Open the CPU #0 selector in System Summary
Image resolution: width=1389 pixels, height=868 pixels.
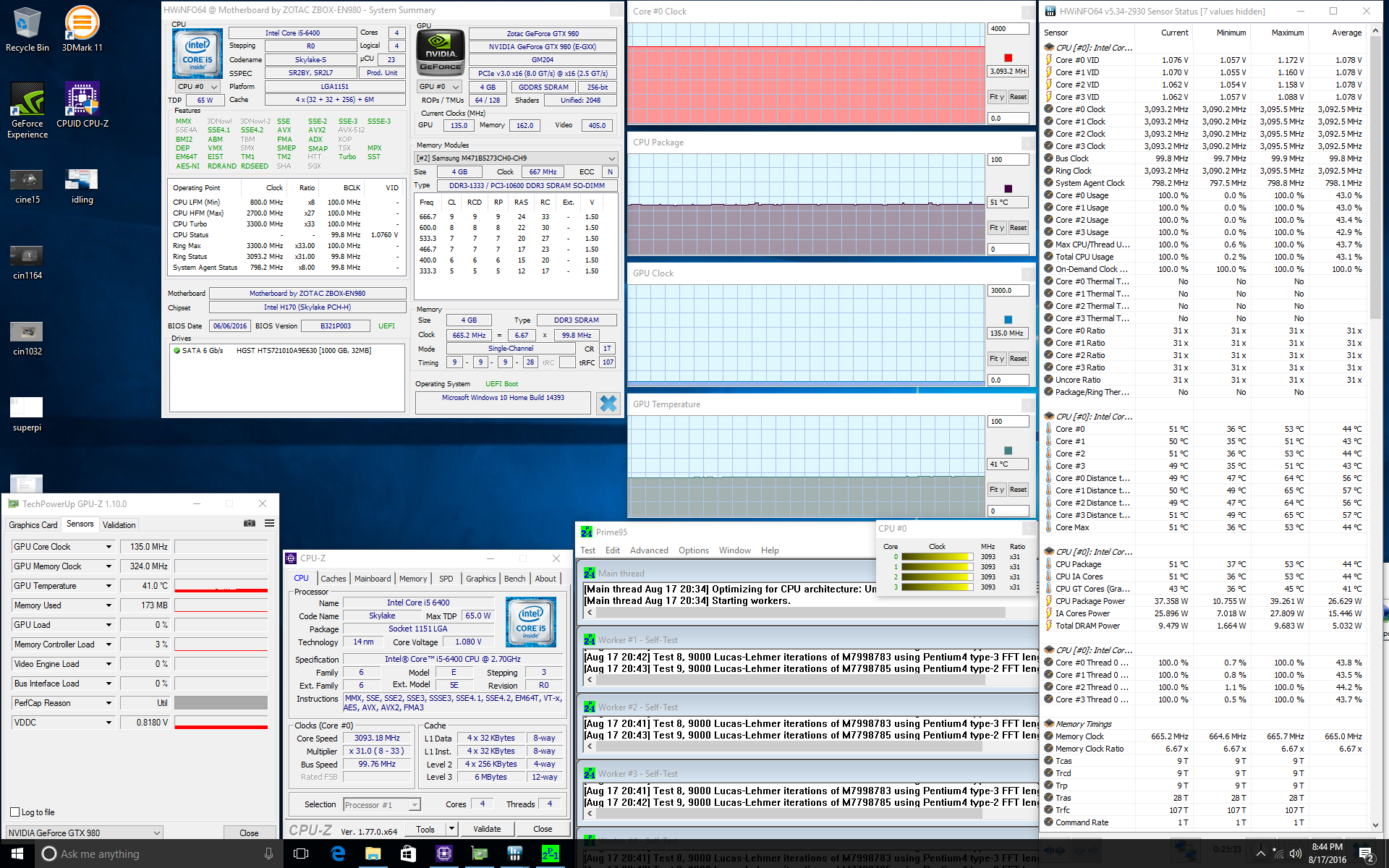pyautogui.click(x=198, y=87)
